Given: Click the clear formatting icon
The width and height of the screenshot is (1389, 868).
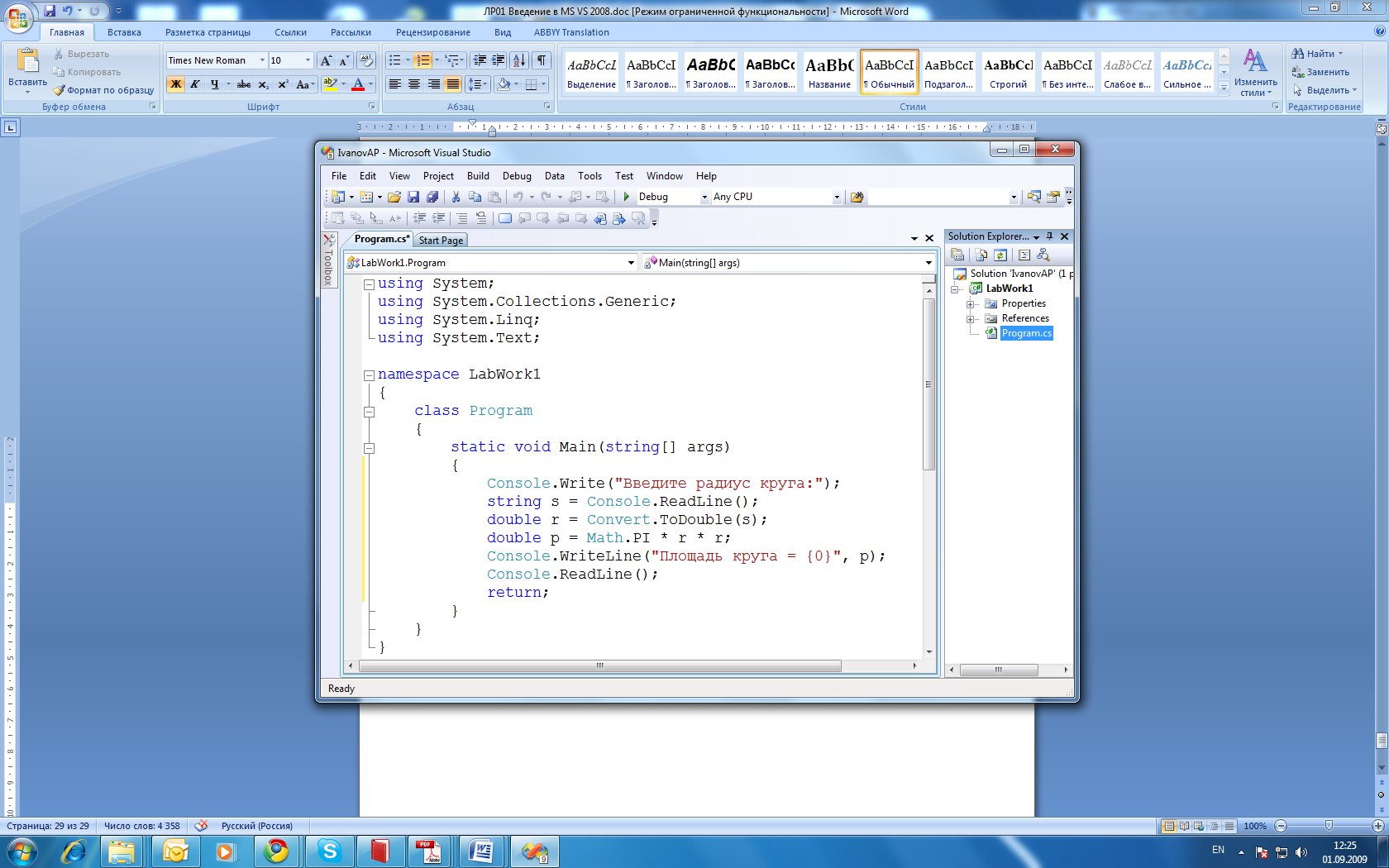Looking at the screenshot, I should tap(366, 60).
